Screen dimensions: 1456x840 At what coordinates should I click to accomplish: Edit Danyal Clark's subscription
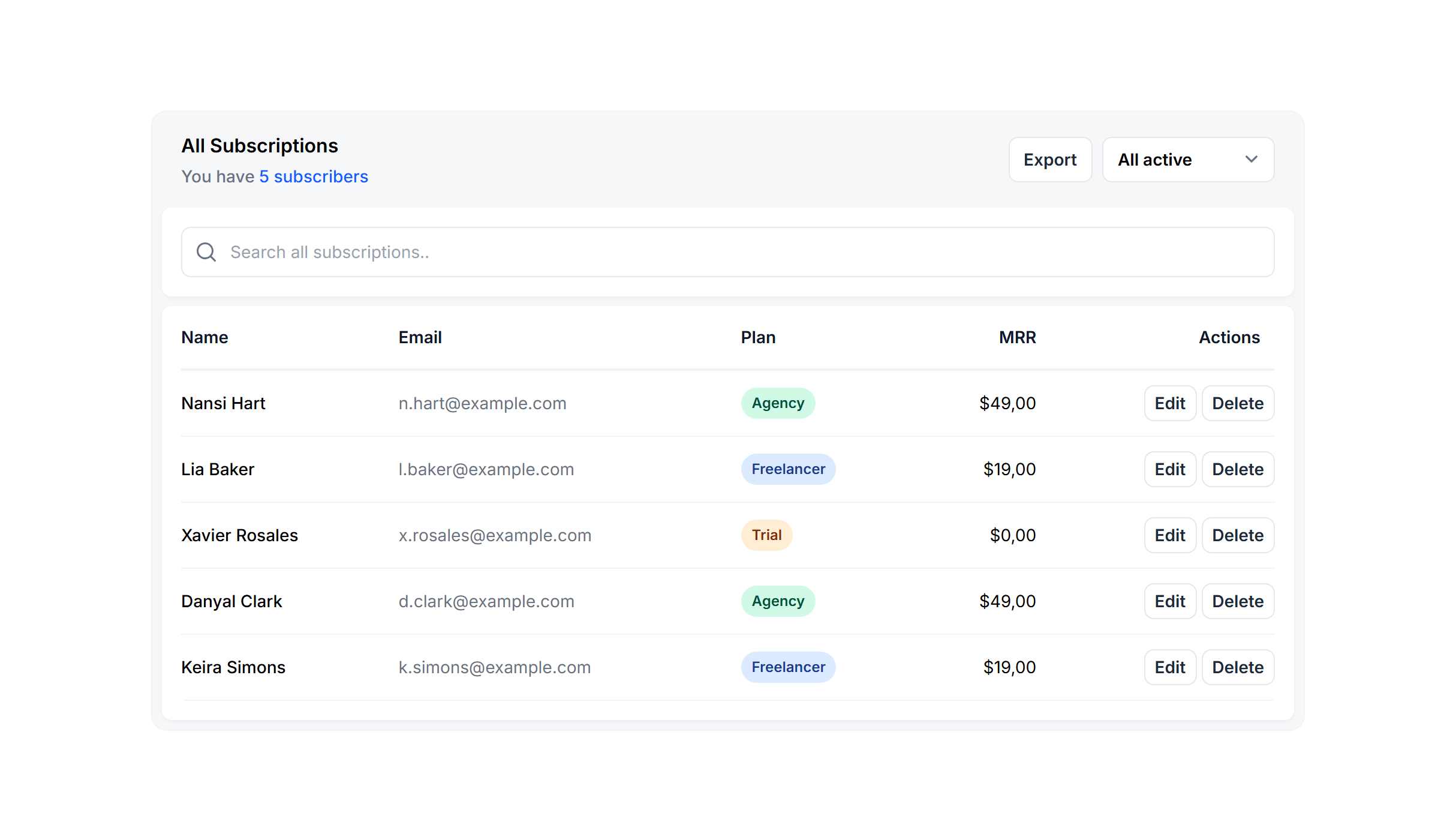click(1170, 601)
